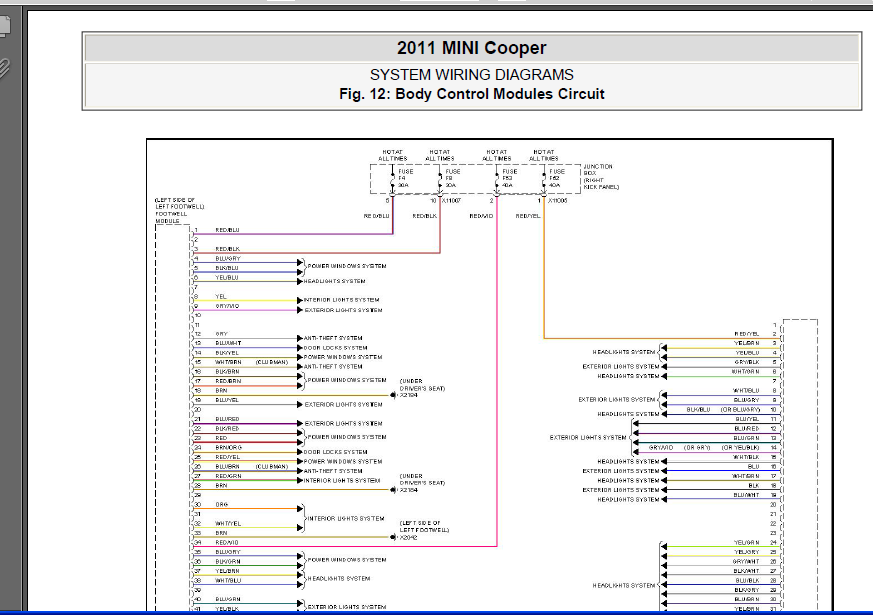
Task: Click '(OR GRY)' note at right pin 14
Action: click(x=697, y=447)
